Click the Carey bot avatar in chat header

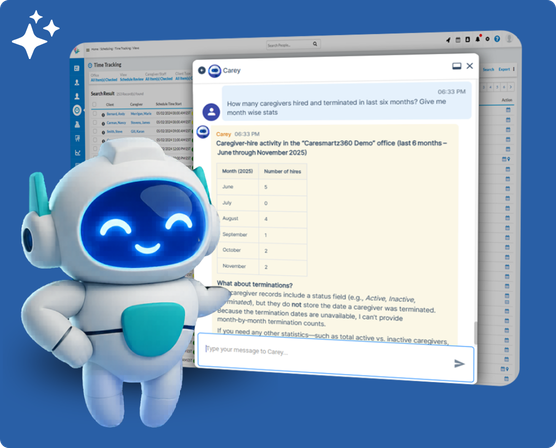tap(215, 71)
